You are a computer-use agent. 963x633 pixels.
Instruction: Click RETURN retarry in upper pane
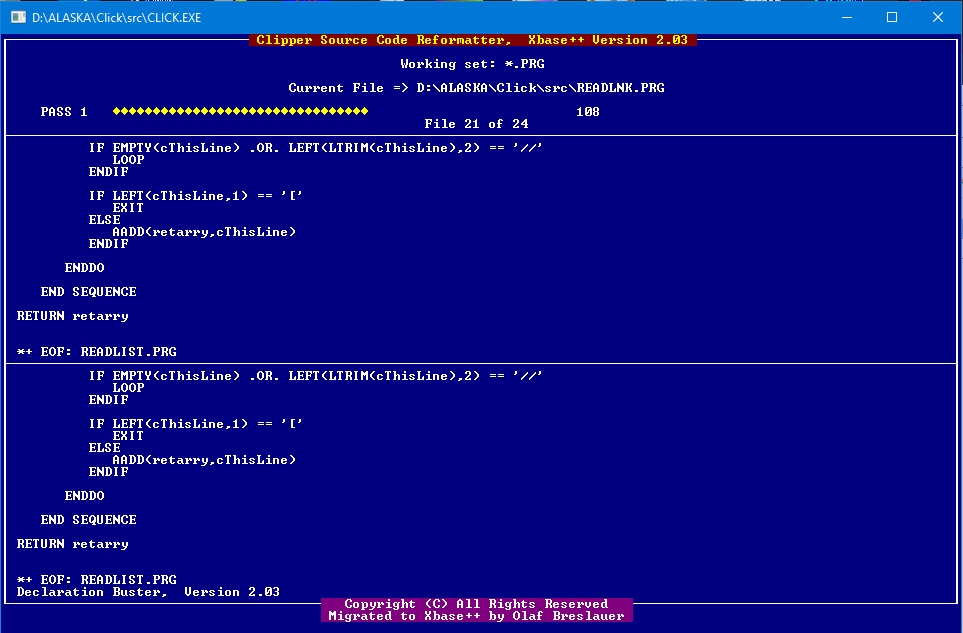coord(72,316)
